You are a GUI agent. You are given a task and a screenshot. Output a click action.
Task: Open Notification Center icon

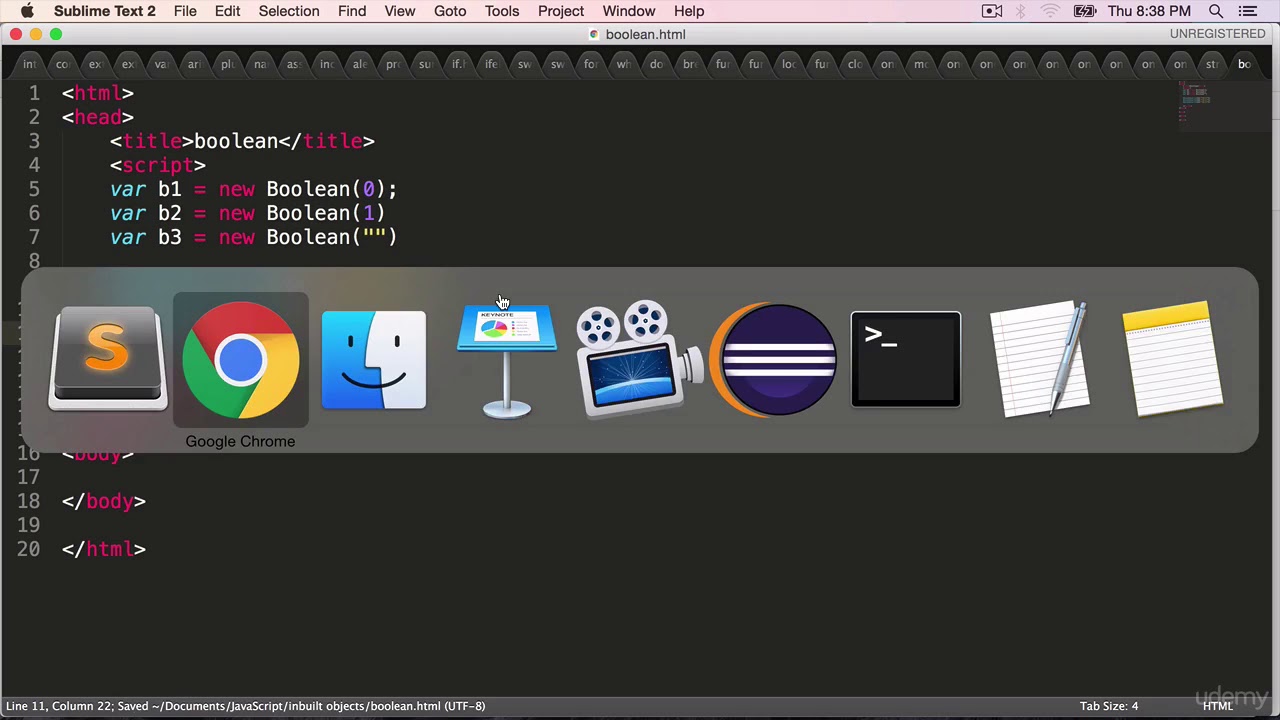coord(1247,11)
